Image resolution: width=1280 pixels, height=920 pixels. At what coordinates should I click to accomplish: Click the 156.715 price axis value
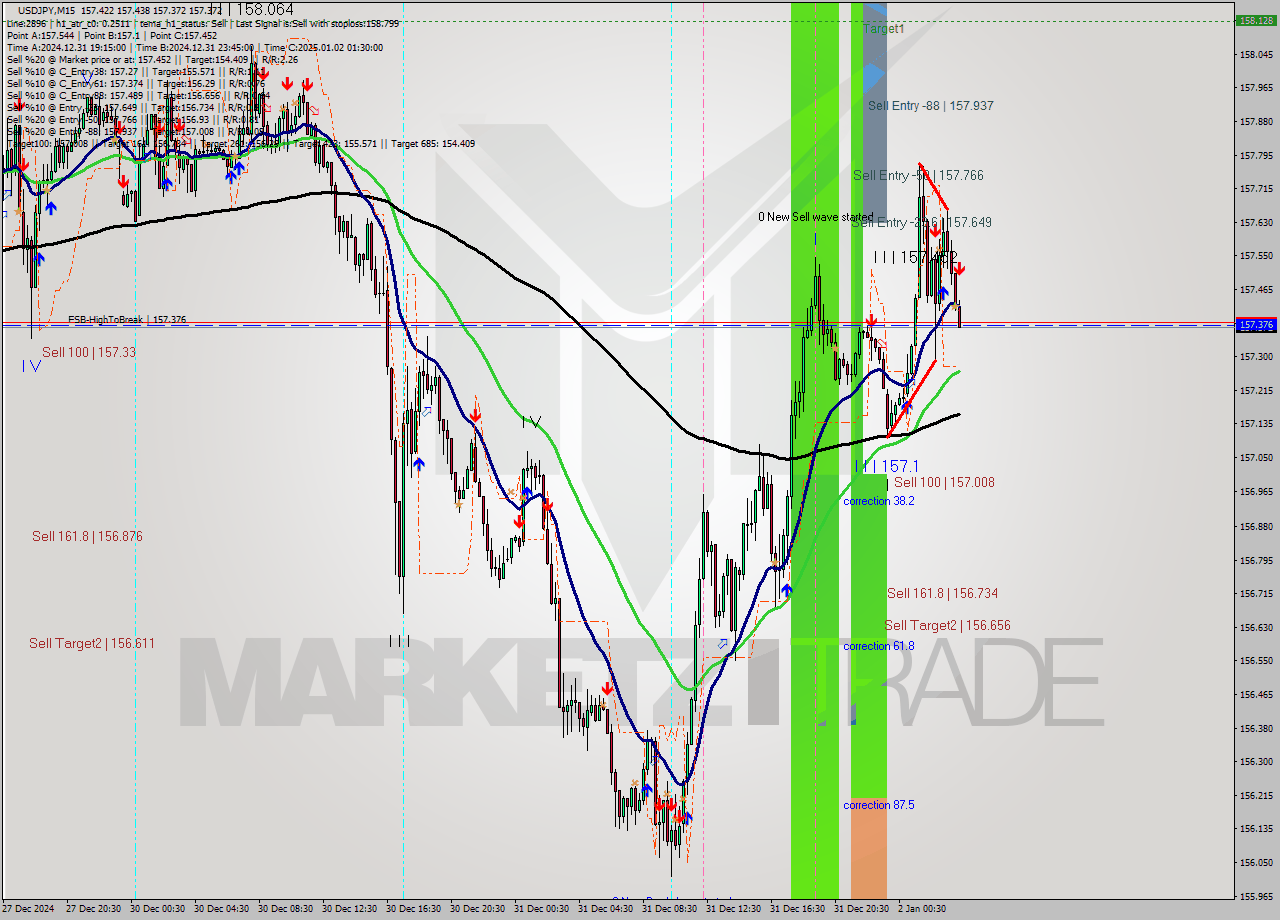pyautogui.click(x=1255, y=594)
